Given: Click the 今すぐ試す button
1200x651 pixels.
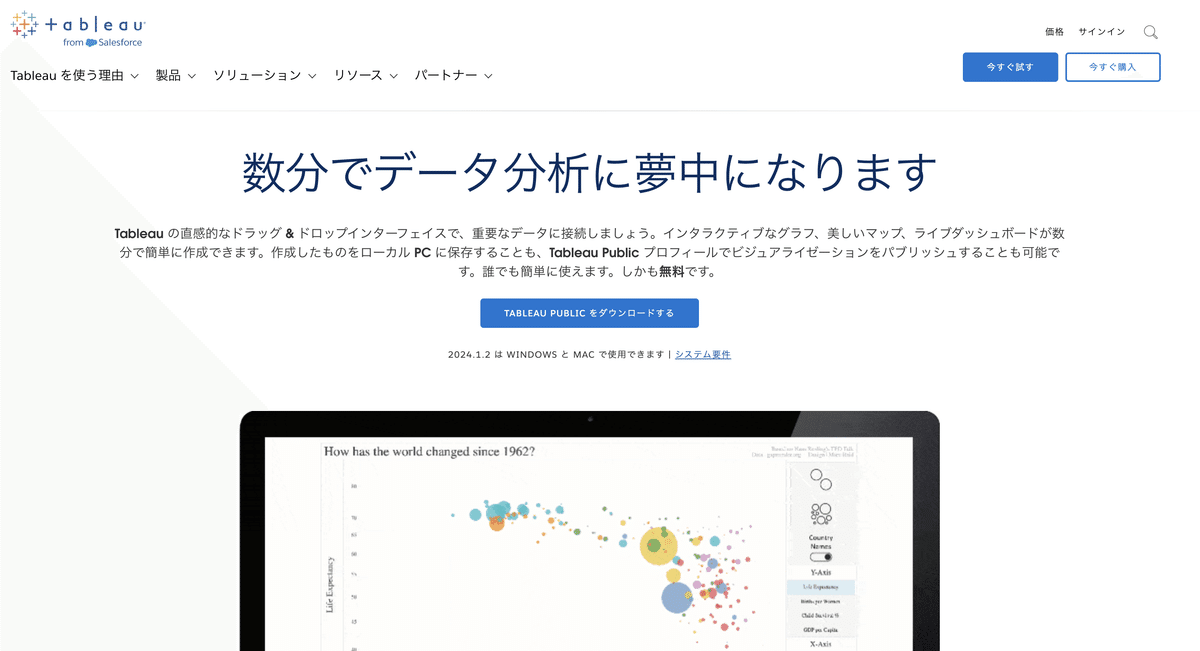Looking at the screenshot, I should [x=1010, y=66].
